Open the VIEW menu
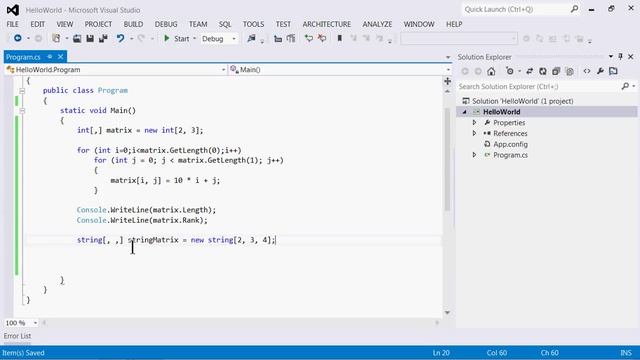 point(65,24)
